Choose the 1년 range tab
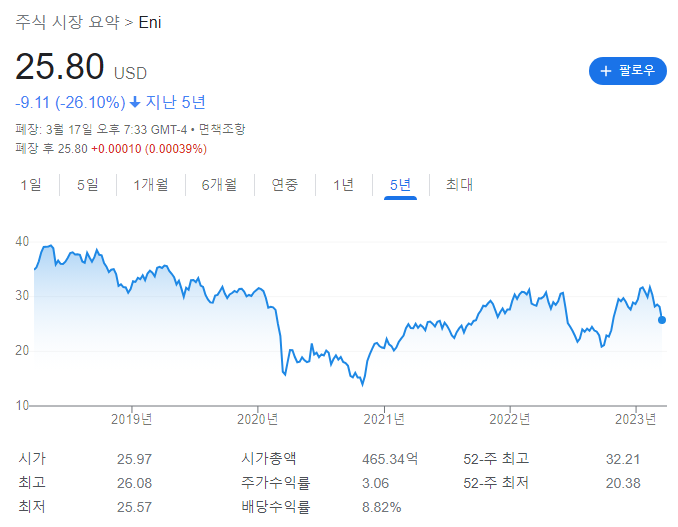This screenshot has width=678, height=527. [343, 185]
